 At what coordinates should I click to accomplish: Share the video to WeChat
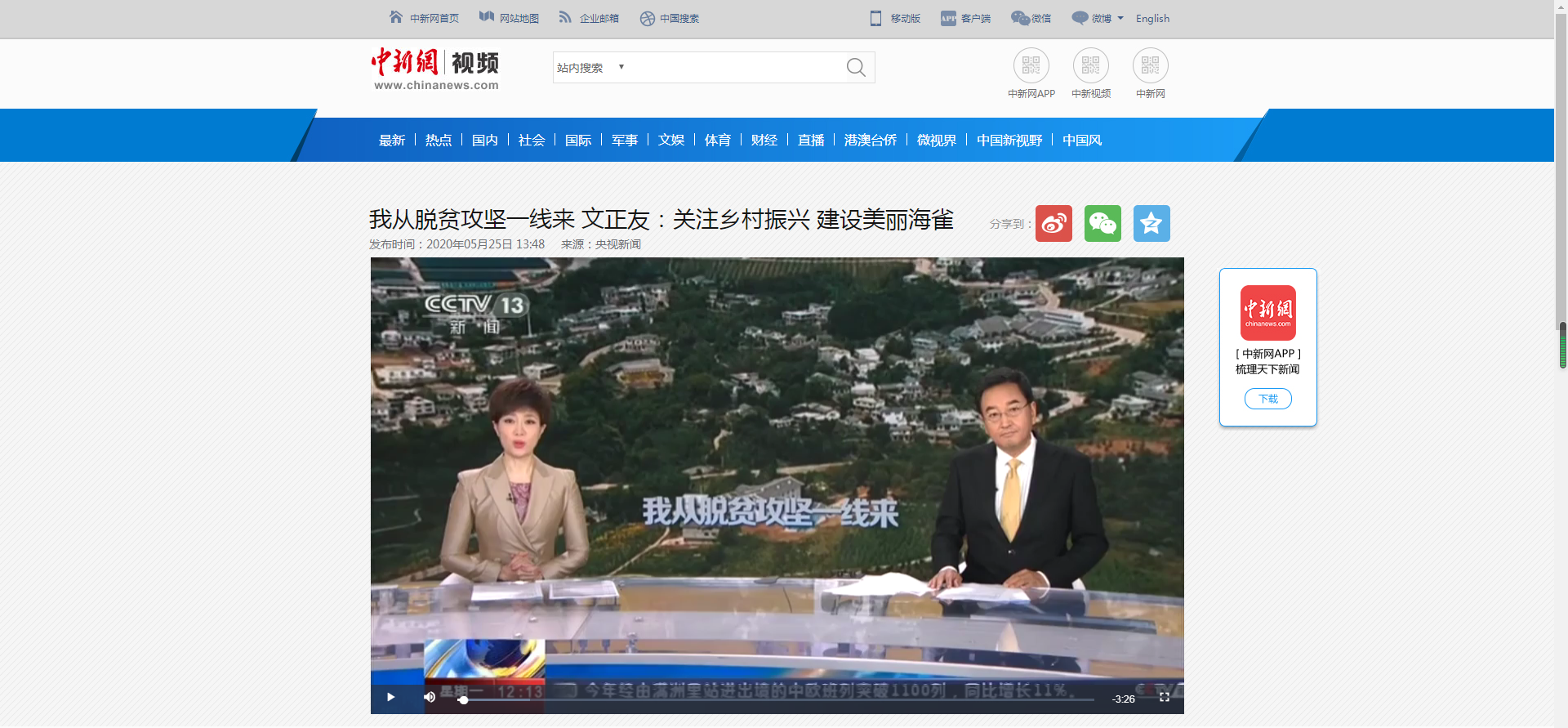tap(1102, 223)
